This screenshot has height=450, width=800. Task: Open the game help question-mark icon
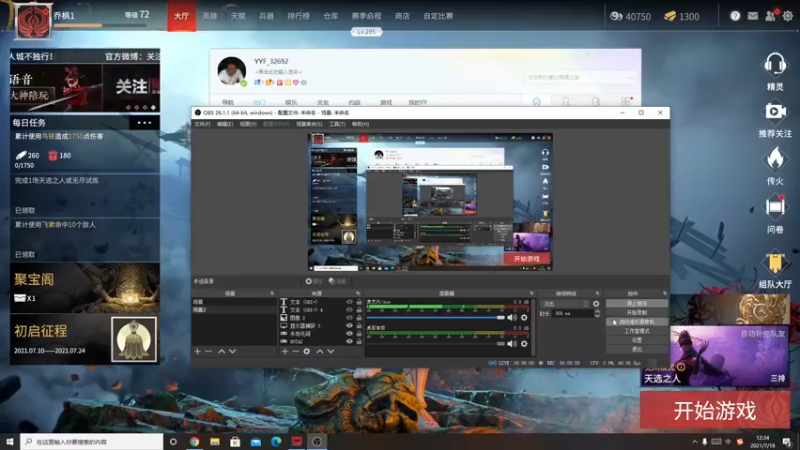point(735,16)
